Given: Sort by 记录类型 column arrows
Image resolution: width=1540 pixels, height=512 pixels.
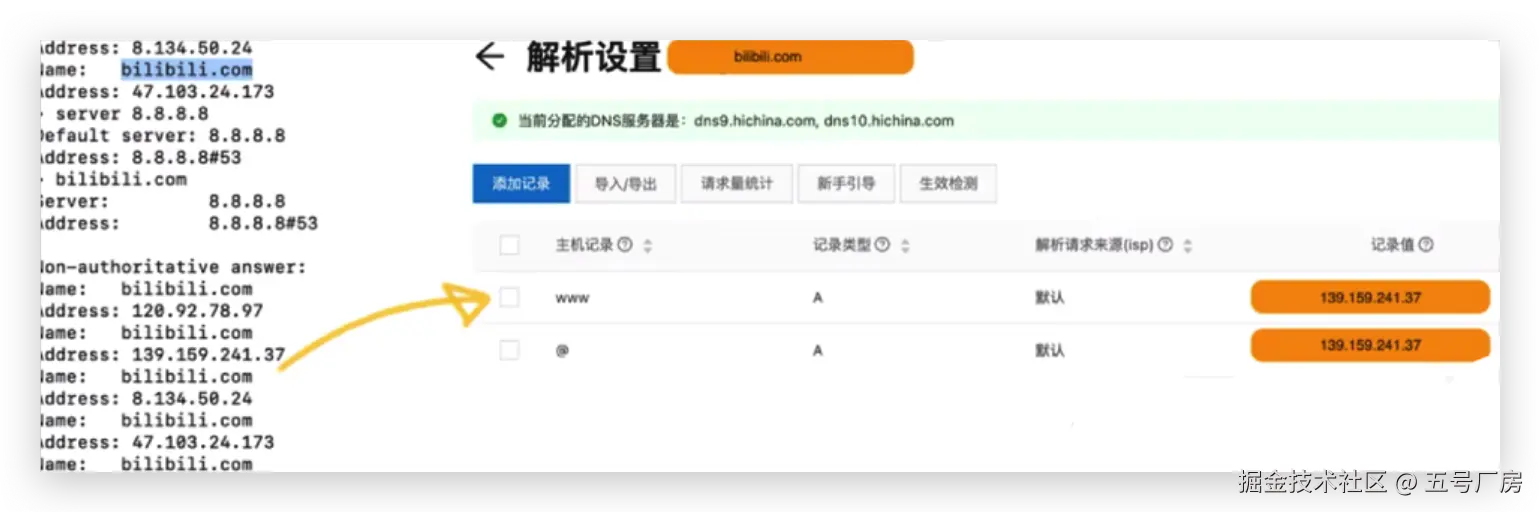Looking at the screenshot, I should coord(905,246).
